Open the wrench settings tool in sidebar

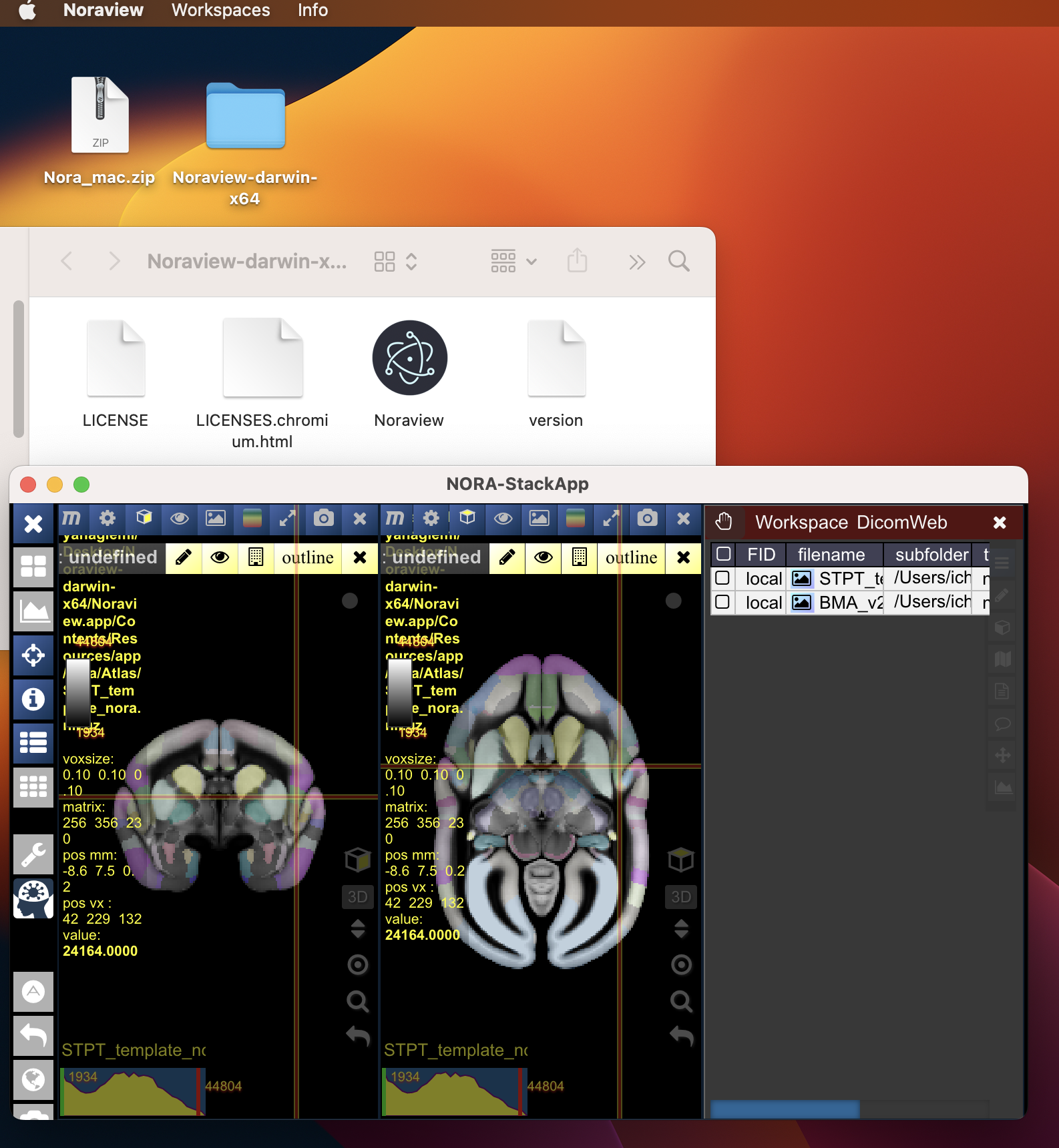pyautogui.click(x=33, y=854)
